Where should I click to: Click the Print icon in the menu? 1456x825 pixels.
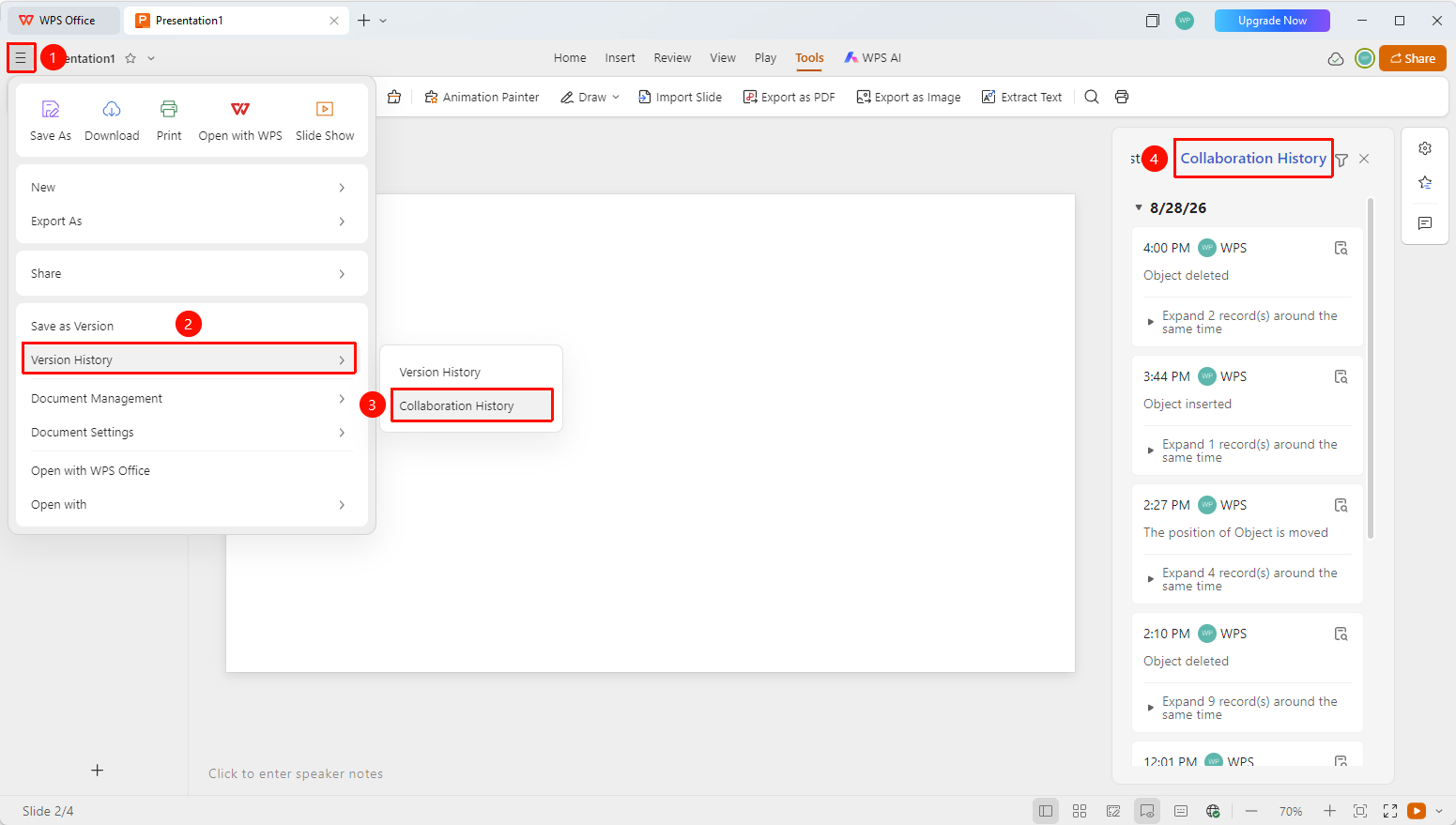169,110
